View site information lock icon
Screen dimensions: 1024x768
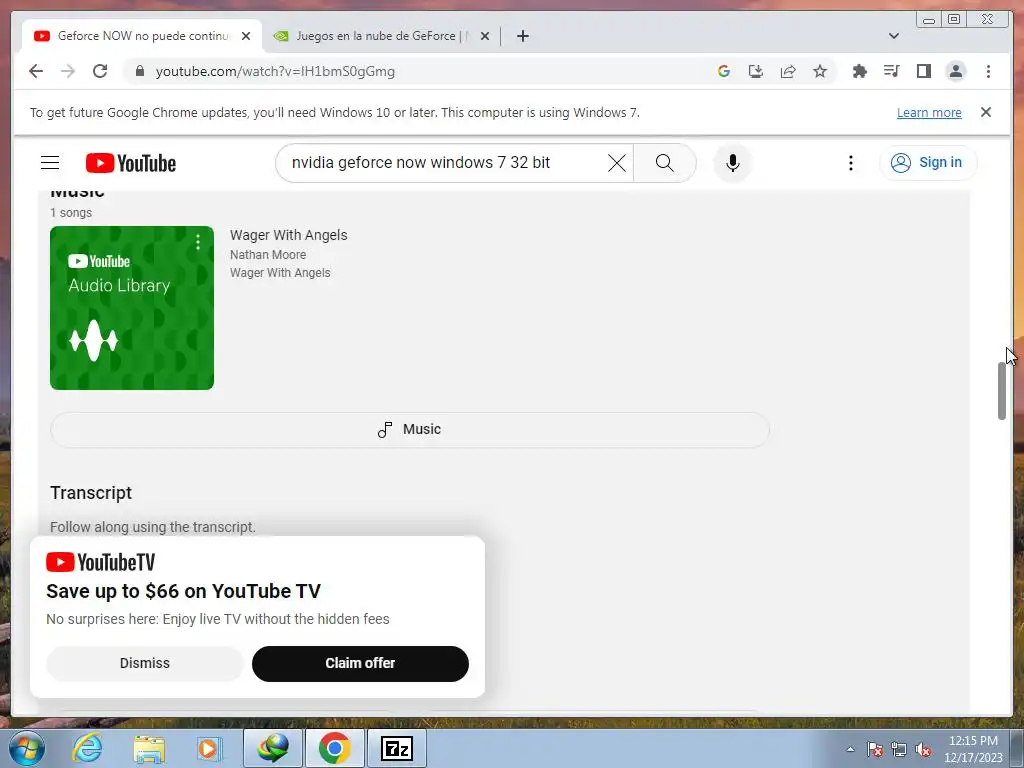point(140,71)
